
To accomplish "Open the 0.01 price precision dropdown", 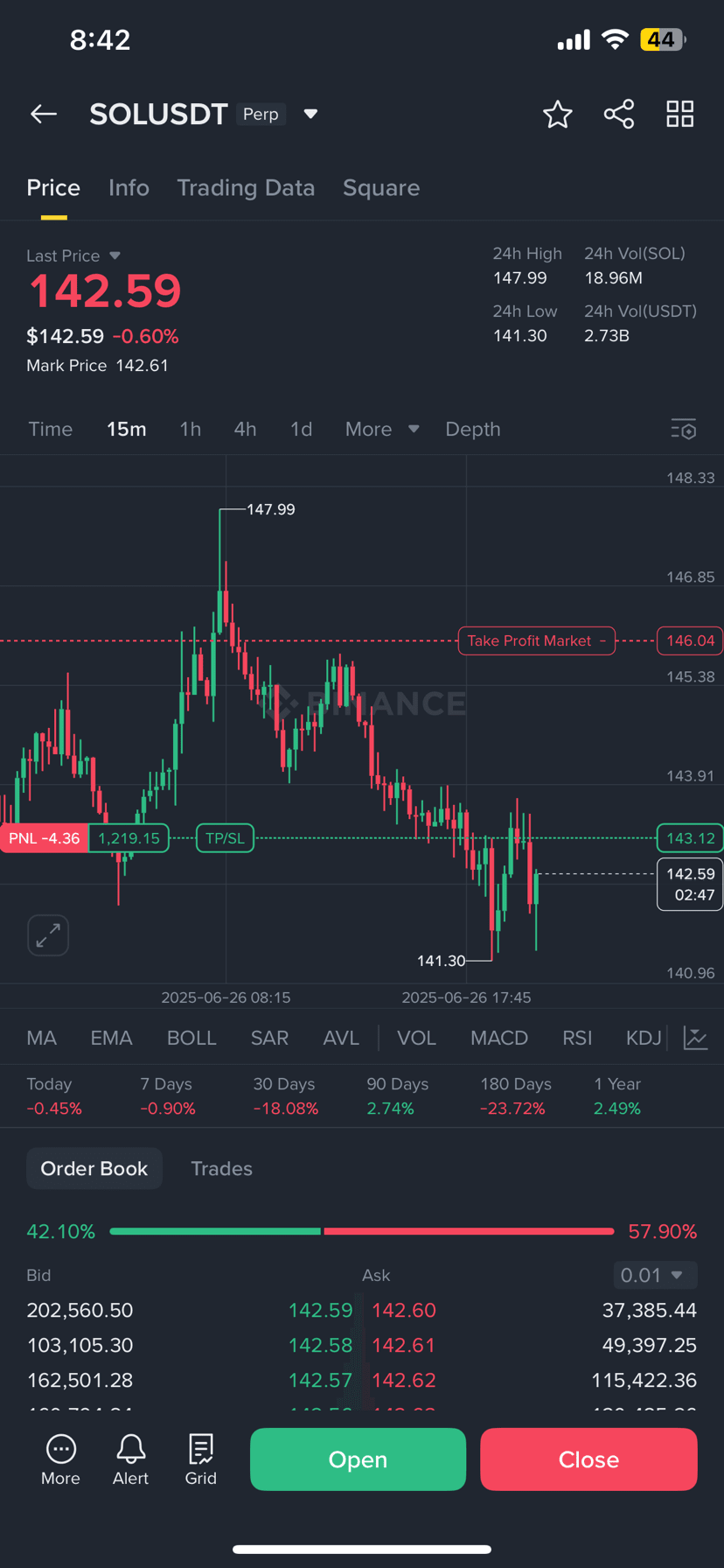I will point(656,1275).
